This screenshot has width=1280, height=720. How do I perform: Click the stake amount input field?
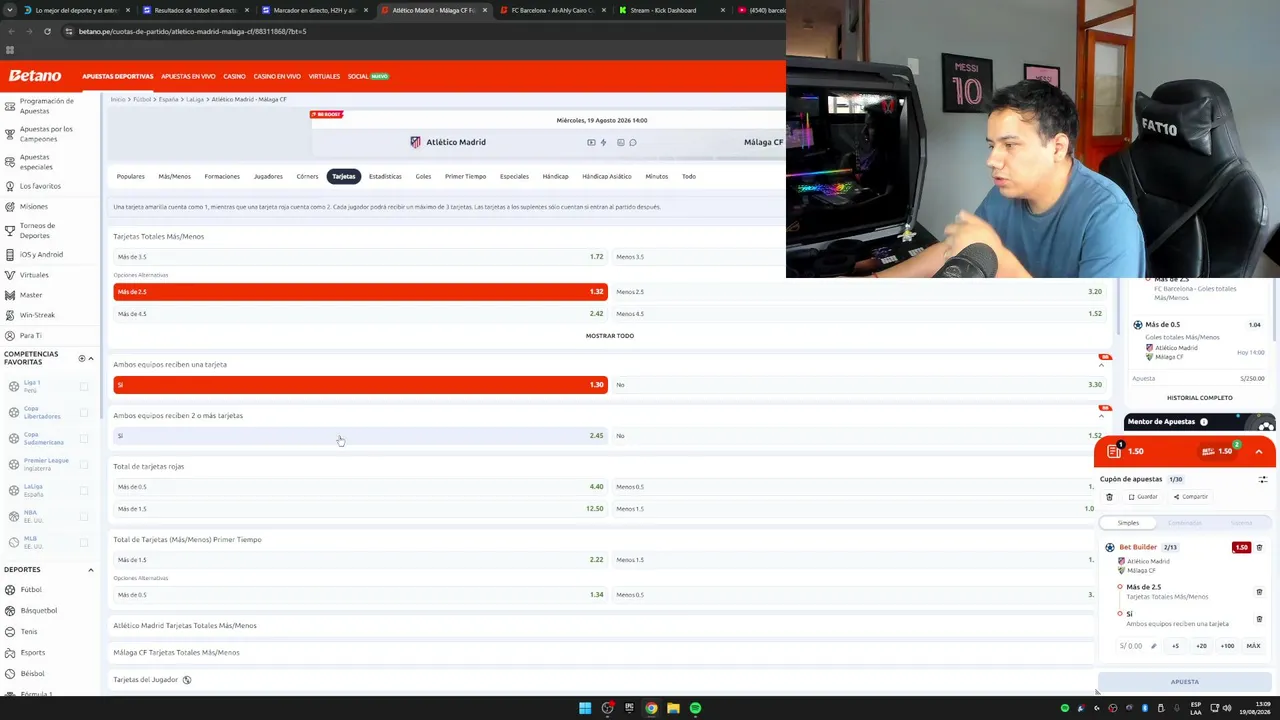click(1132, 646)
